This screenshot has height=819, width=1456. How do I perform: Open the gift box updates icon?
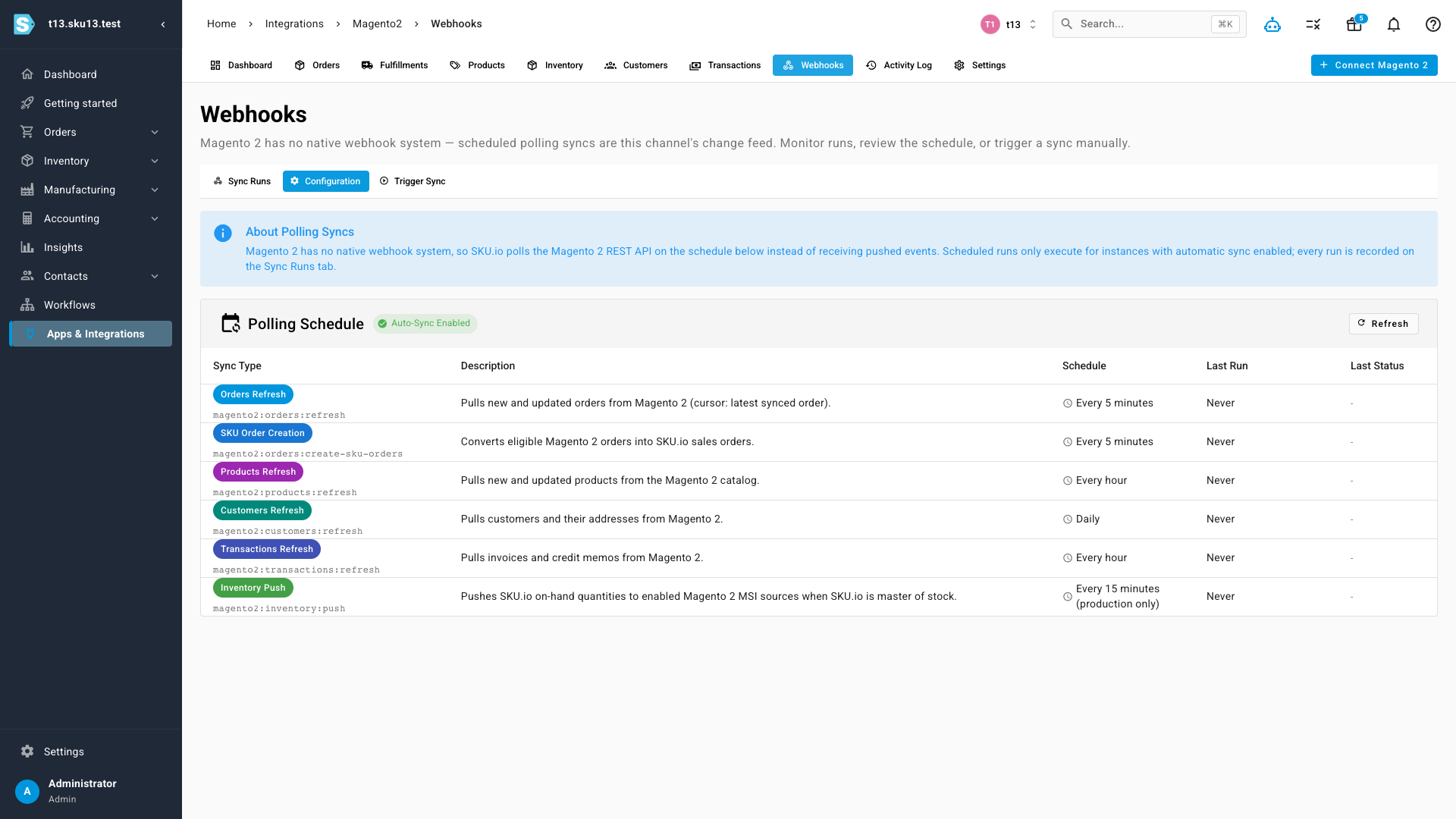[1354, 24]
